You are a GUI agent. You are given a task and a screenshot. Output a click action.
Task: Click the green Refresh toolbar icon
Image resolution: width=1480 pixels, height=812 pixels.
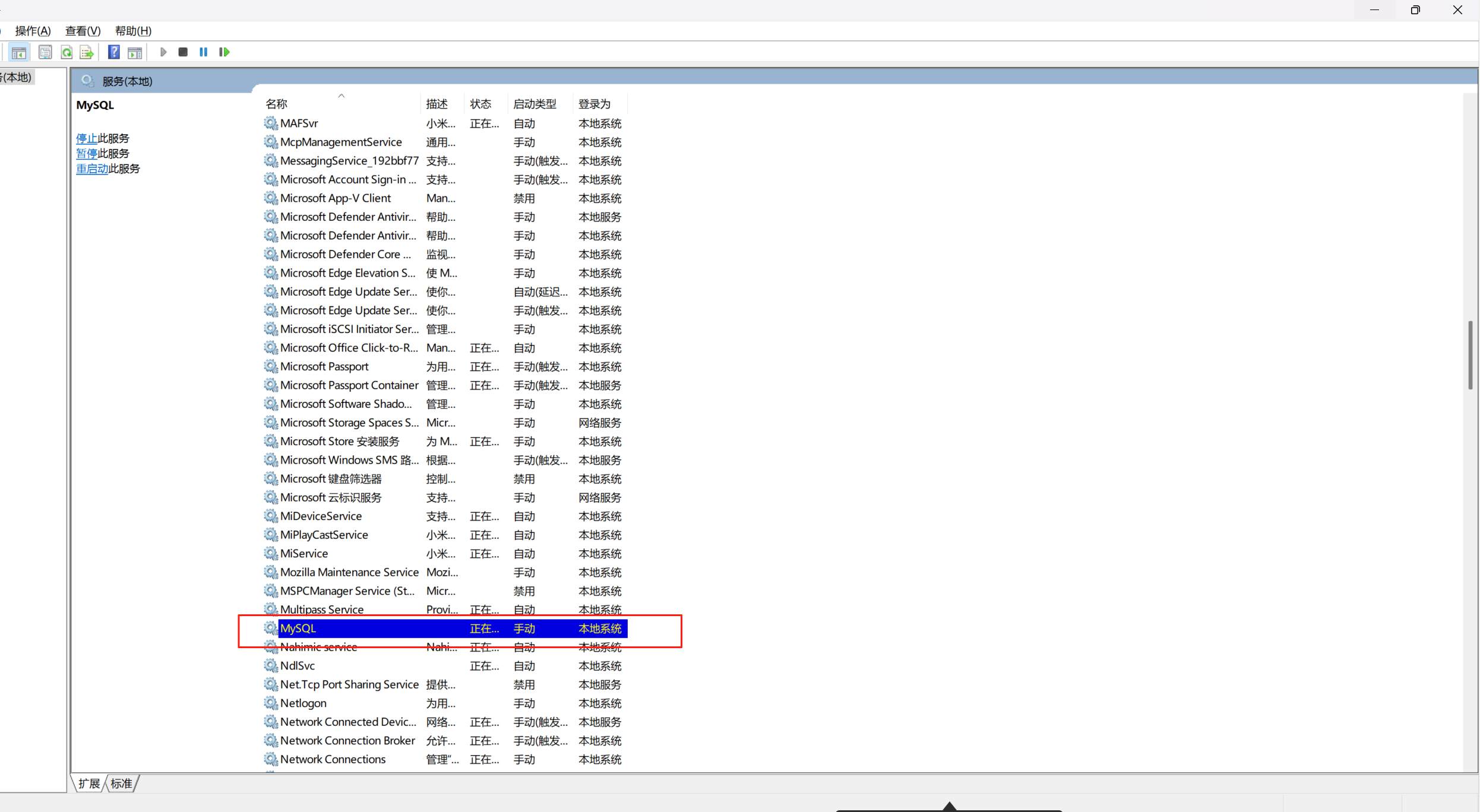pos(67,53)
